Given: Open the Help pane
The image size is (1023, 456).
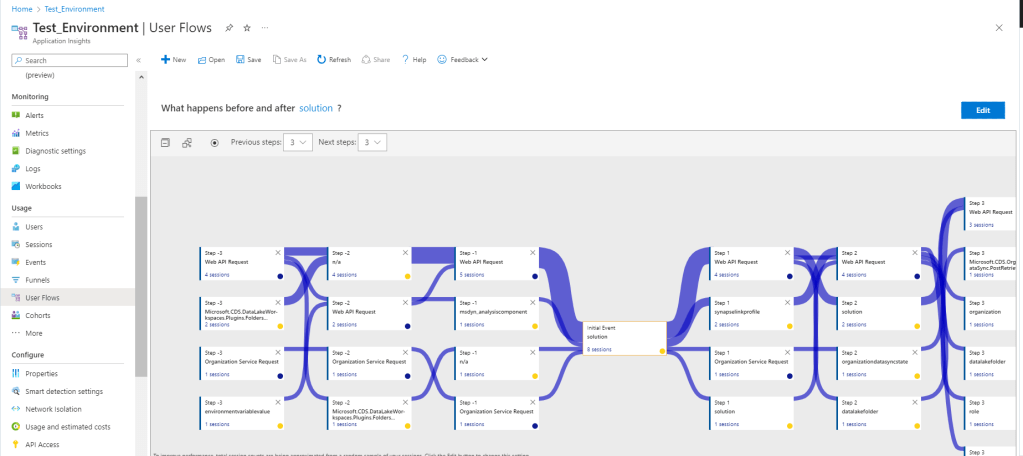Looking at the screenshot, I should click(414, 60).
